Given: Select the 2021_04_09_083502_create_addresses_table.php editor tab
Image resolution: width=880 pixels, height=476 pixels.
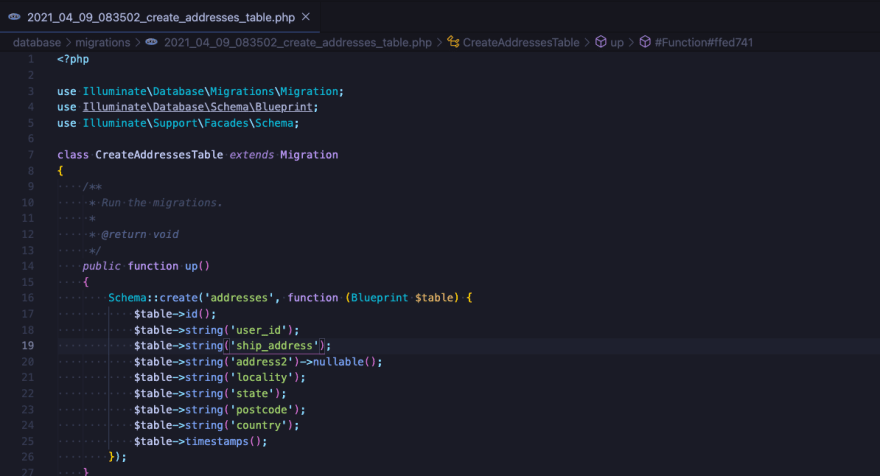Looking at the screenshot, I should click(x=160, y=17).
